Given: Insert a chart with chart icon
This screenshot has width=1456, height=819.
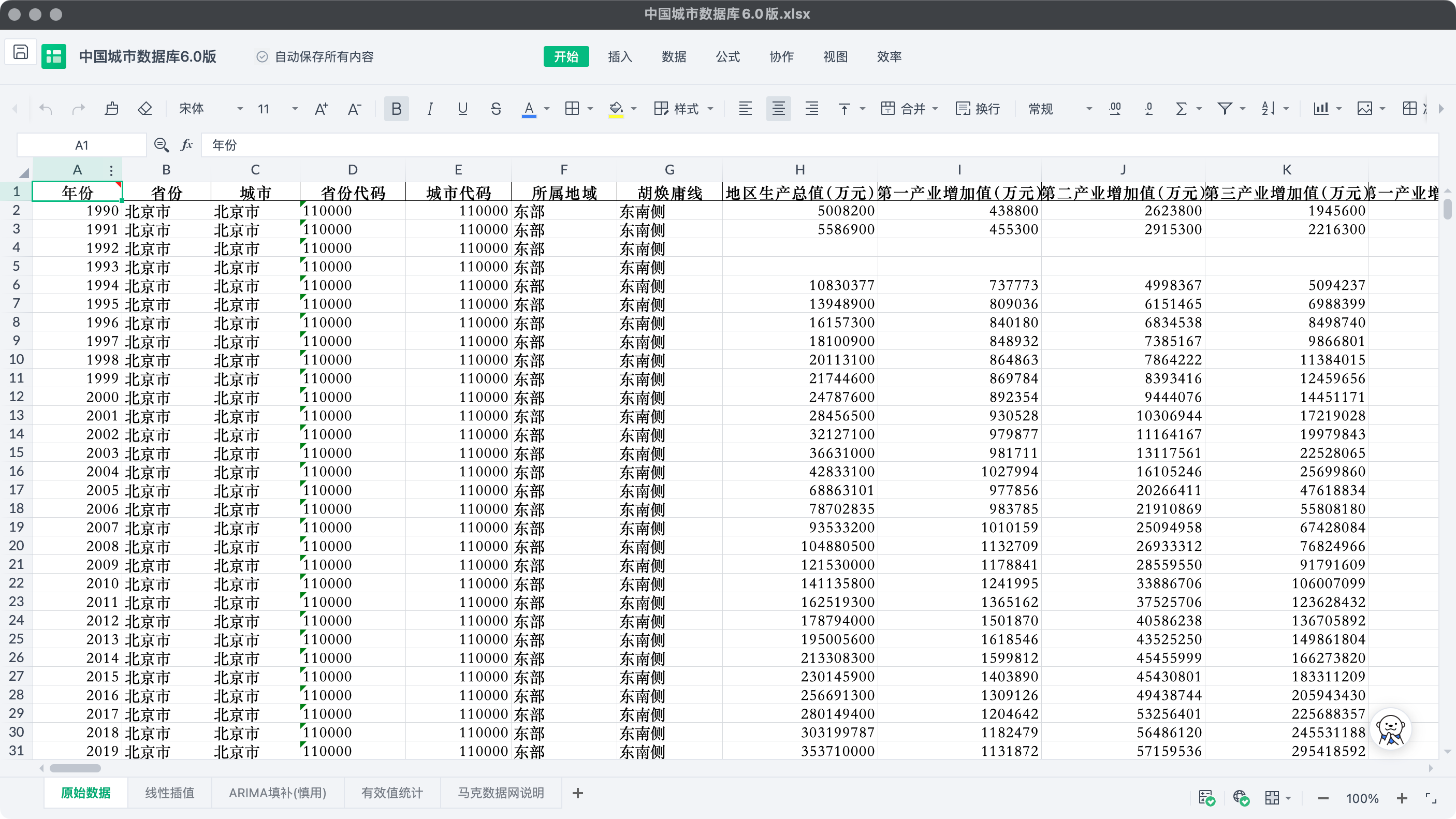Looking at the screenshot, I should (1321, 109).
